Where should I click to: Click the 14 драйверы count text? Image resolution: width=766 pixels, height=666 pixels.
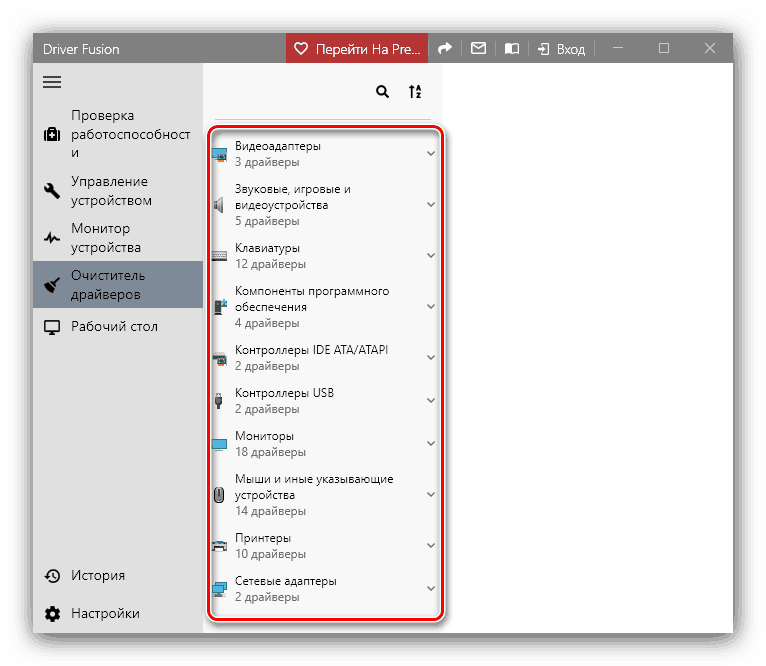pos(270,511)
